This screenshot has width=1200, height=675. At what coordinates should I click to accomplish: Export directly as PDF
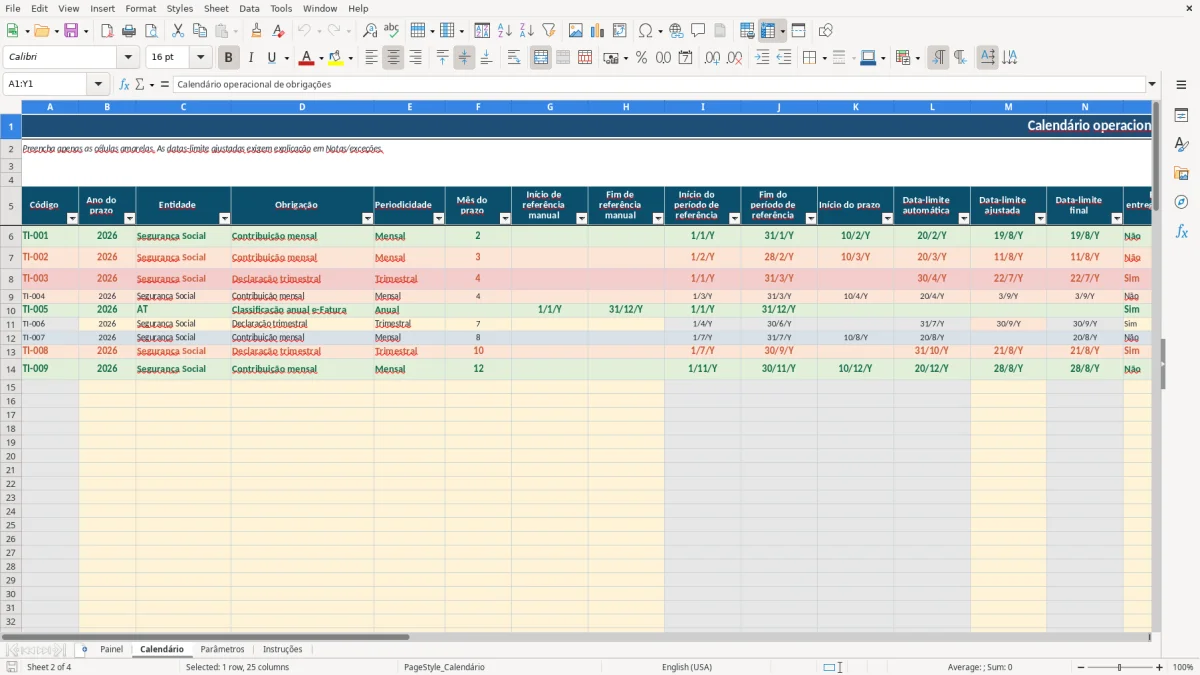pos(107,31)
